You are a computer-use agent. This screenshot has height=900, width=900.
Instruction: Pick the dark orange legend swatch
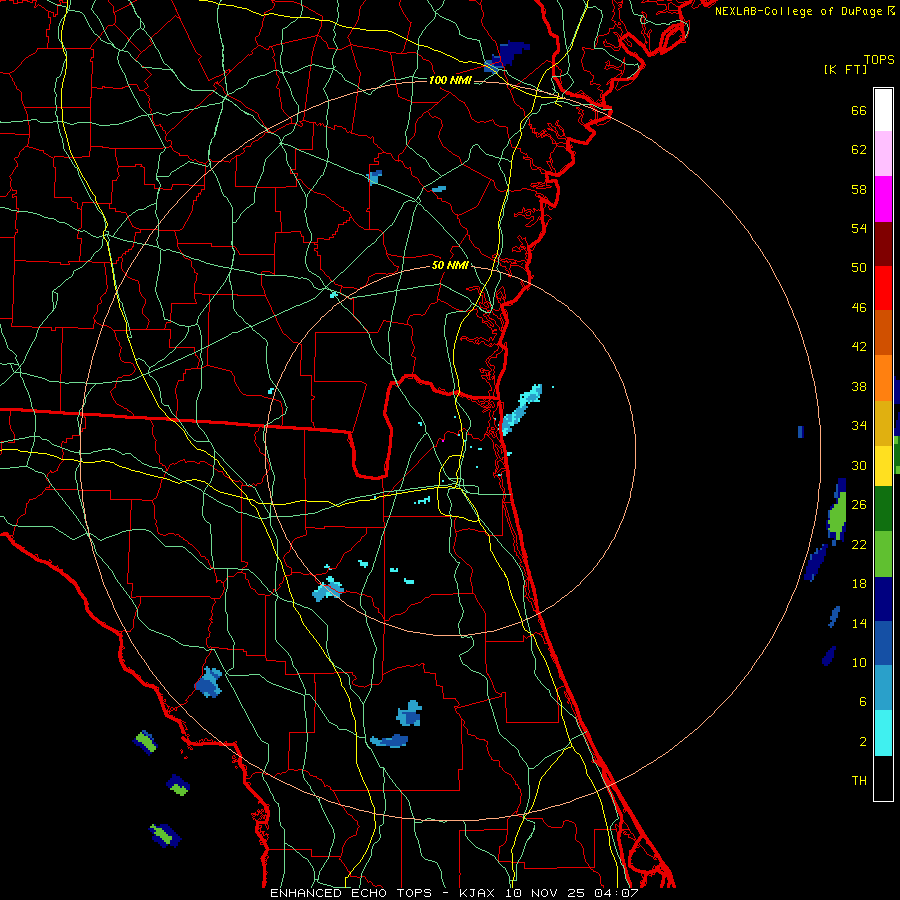(x=883, y=333)
